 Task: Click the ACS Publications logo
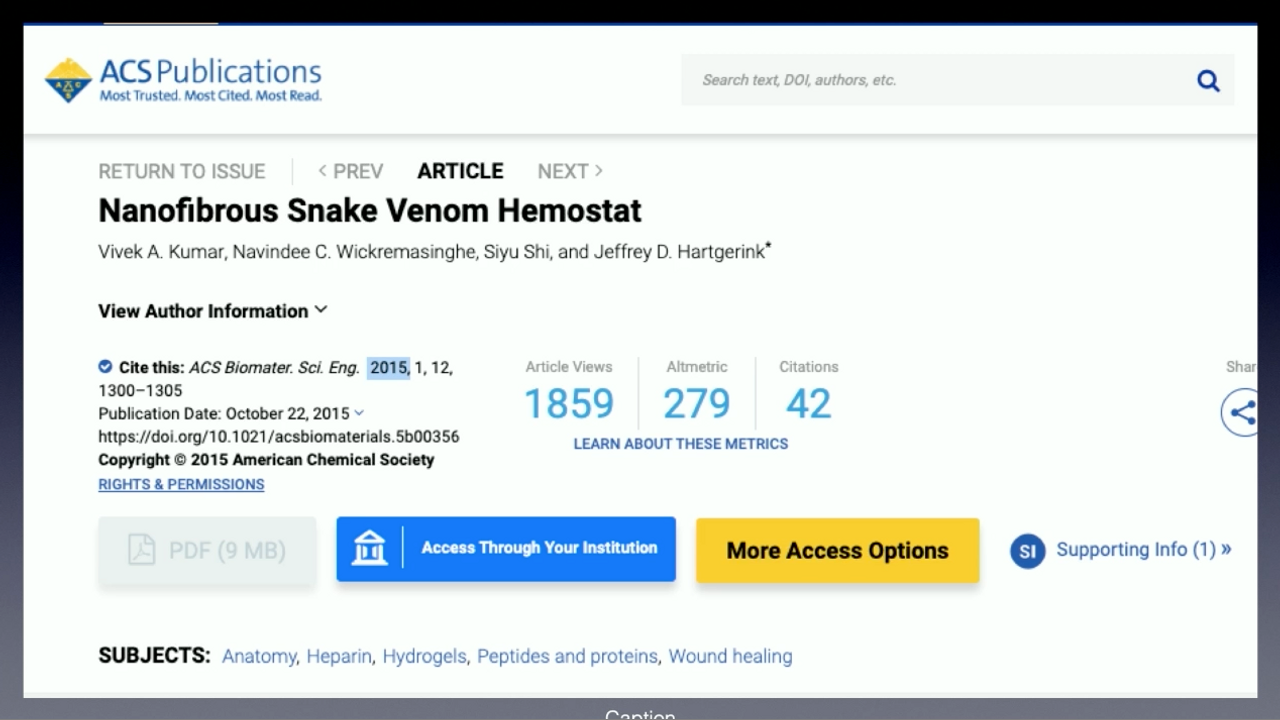(x=183, y=80)
